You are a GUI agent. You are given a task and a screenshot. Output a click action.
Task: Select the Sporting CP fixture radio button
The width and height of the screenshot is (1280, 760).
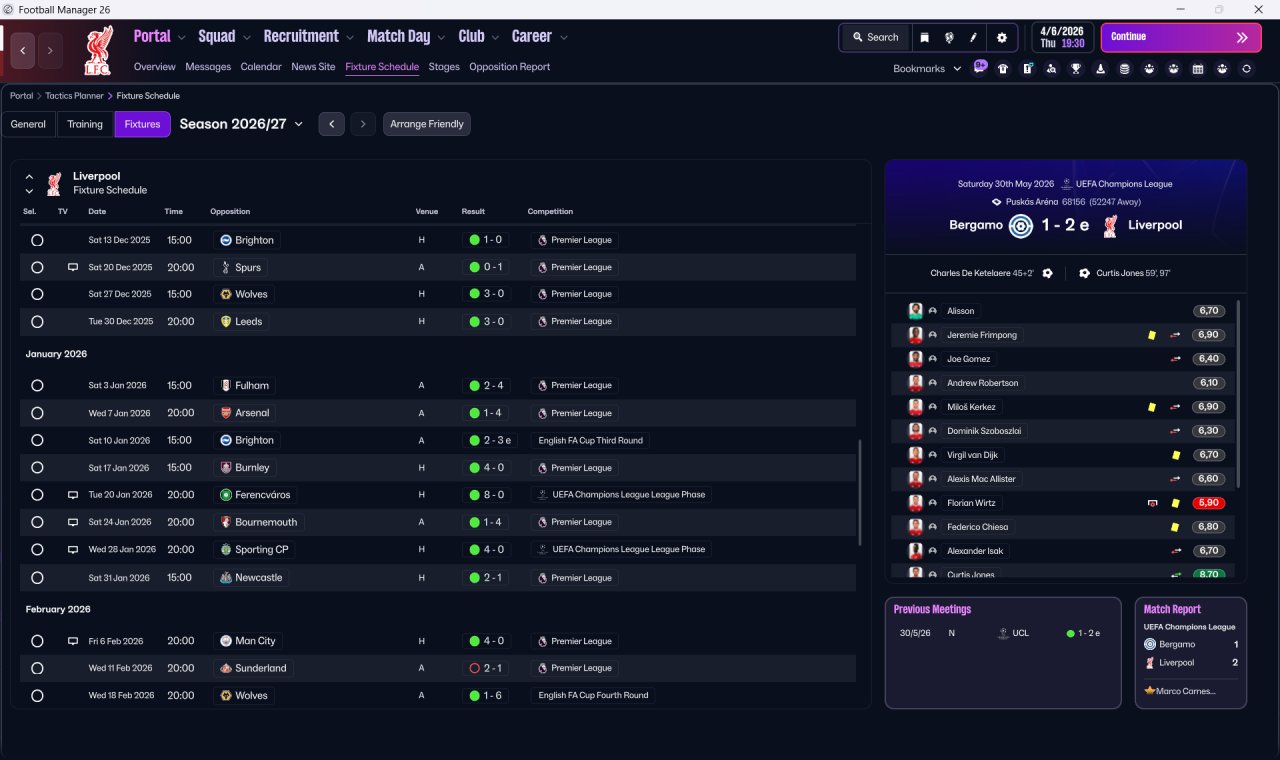(37, 549)
